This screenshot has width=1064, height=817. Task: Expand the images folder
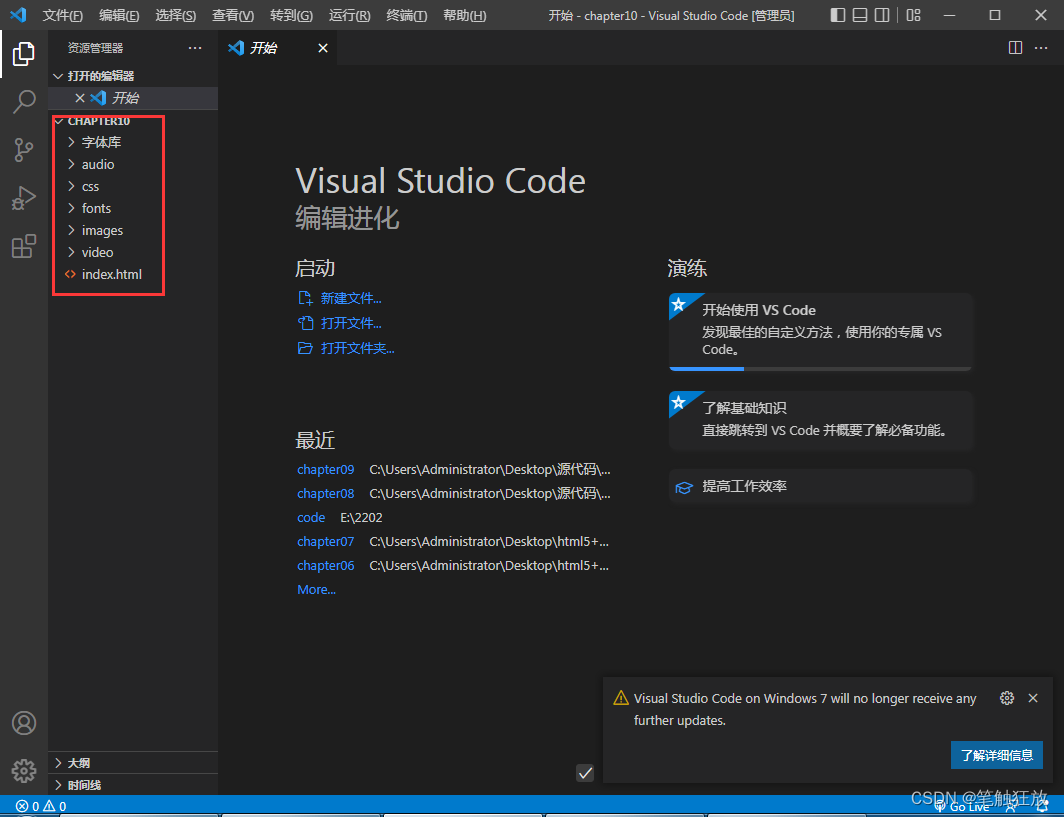[133, 230]
